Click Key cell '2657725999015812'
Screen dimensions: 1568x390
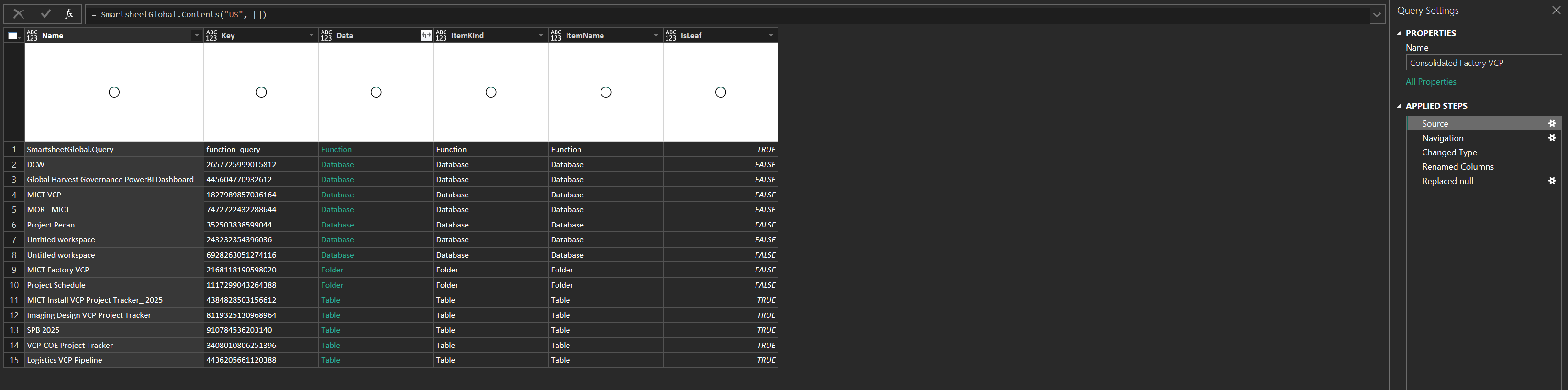tap(261, 165)
